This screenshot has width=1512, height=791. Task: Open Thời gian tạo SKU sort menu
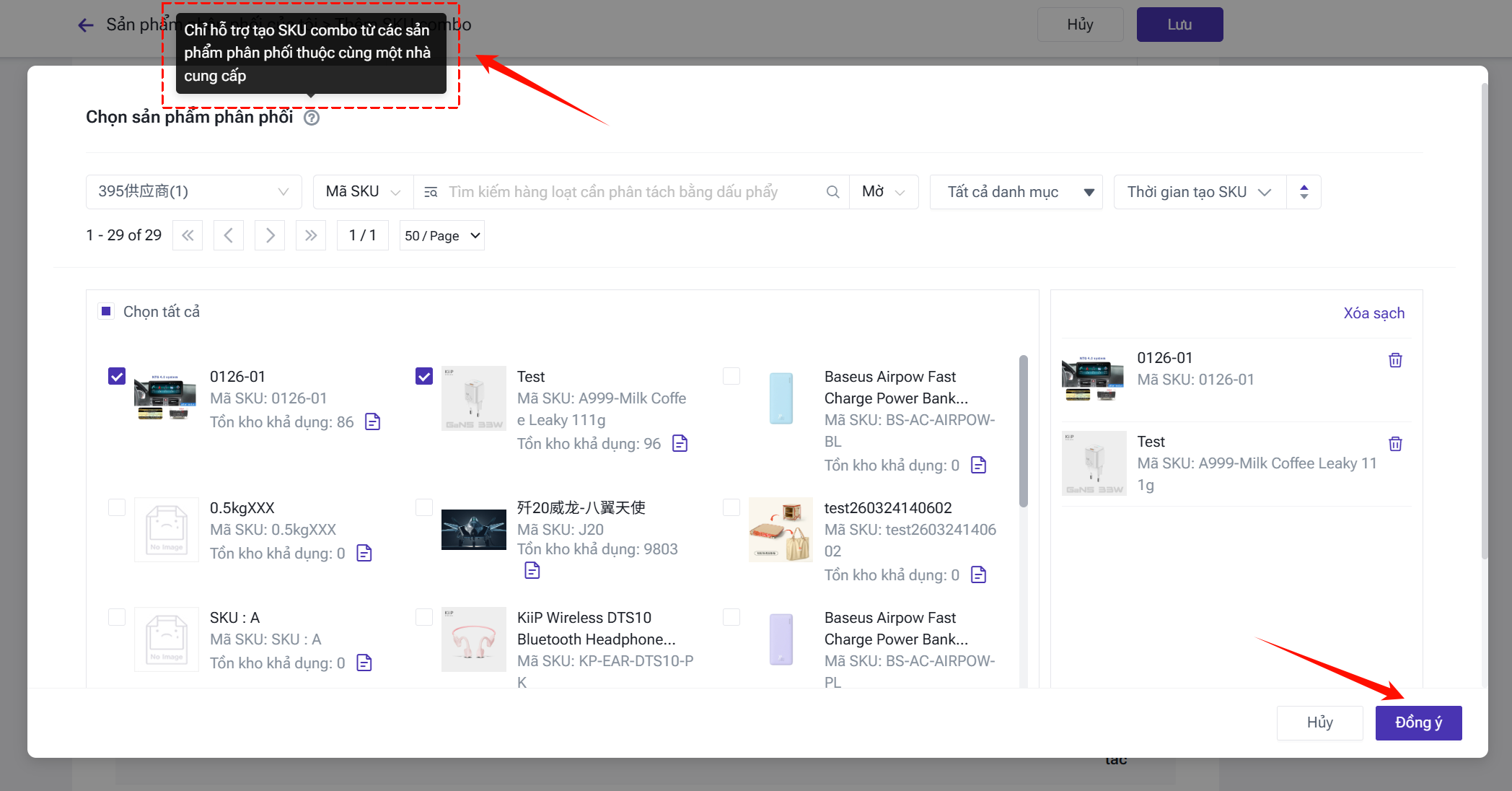click(x=1199, y=192)
